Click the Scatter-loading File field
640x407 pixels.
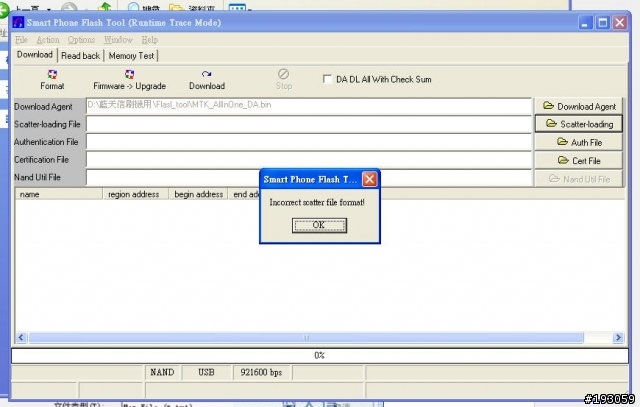click(309, 124)
